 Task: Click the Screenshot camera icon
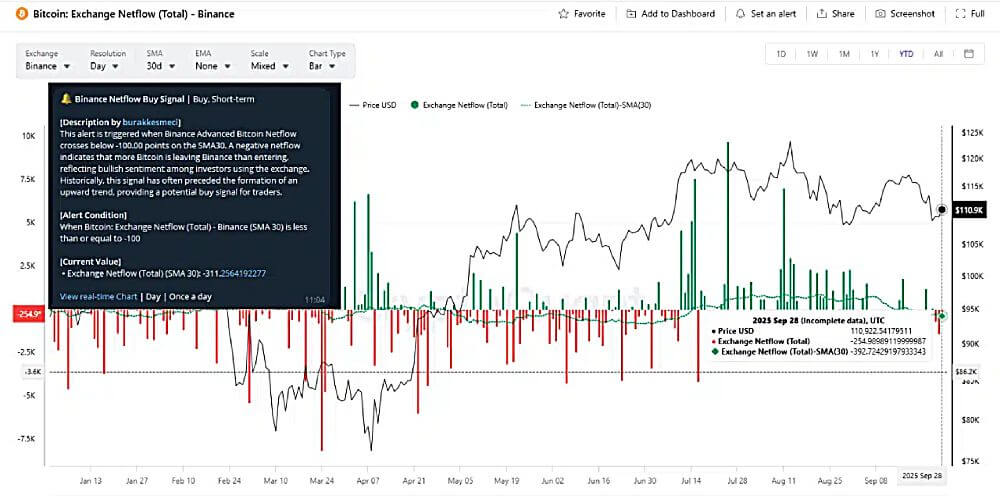click(x=880, y=14)
